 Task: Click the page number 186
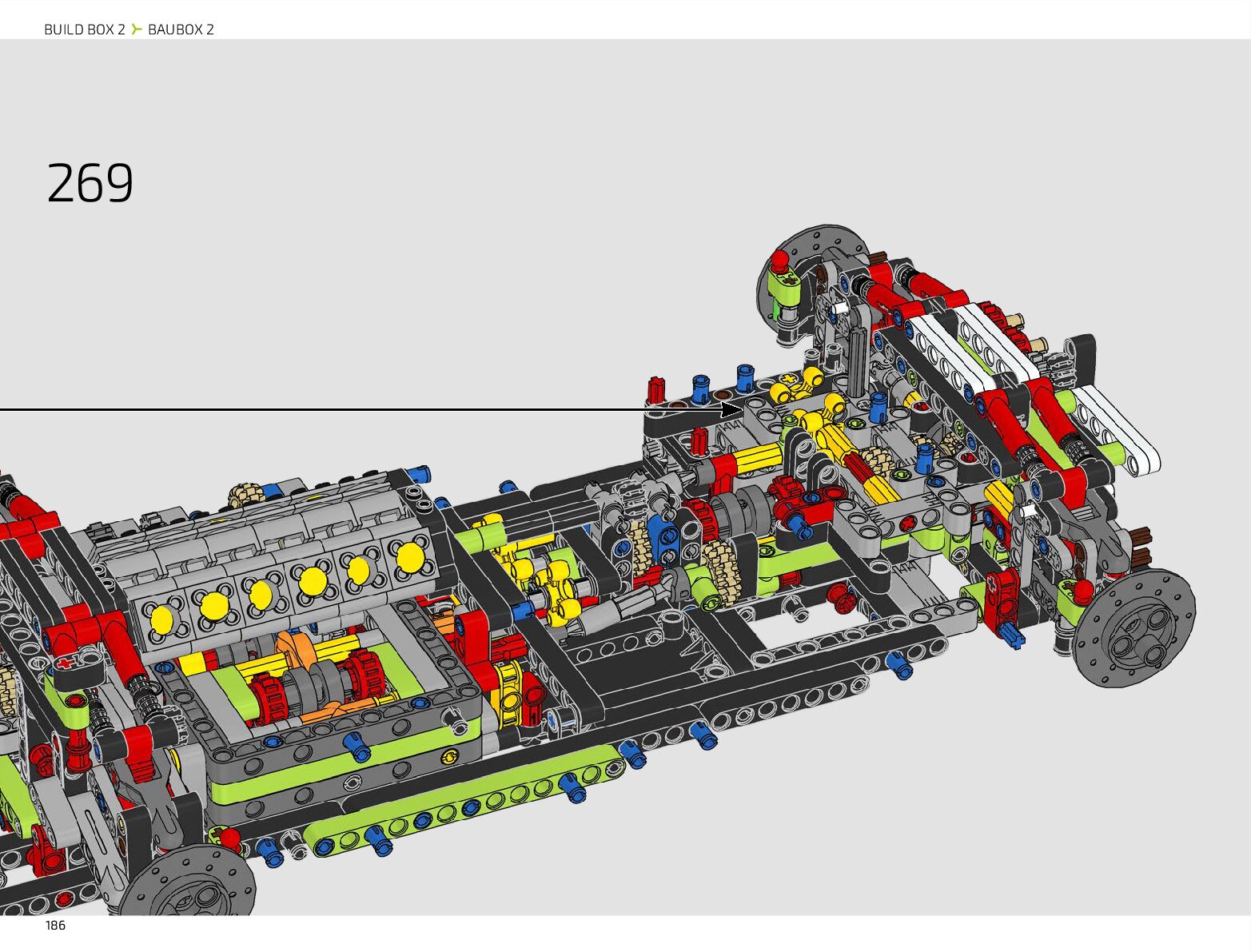[x=55, y=925]
